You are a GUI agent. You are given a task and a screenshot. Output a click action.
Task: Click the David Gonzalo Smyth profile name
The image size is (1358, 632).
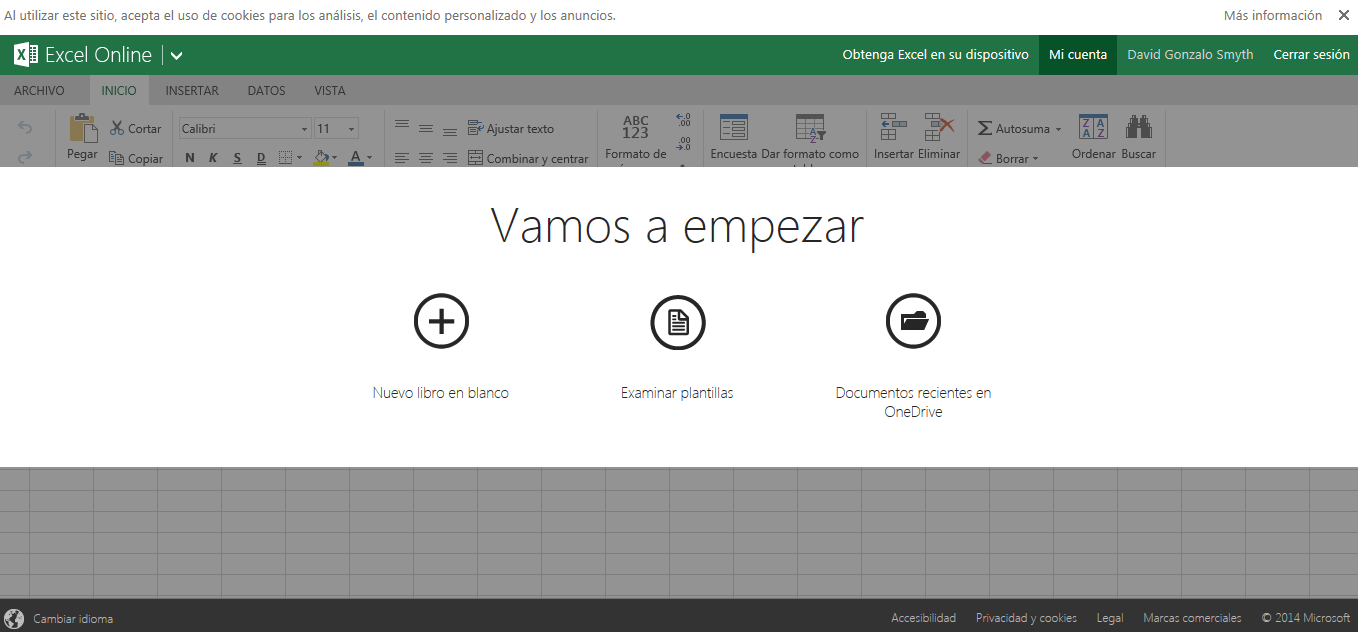tap(1190, 55)
